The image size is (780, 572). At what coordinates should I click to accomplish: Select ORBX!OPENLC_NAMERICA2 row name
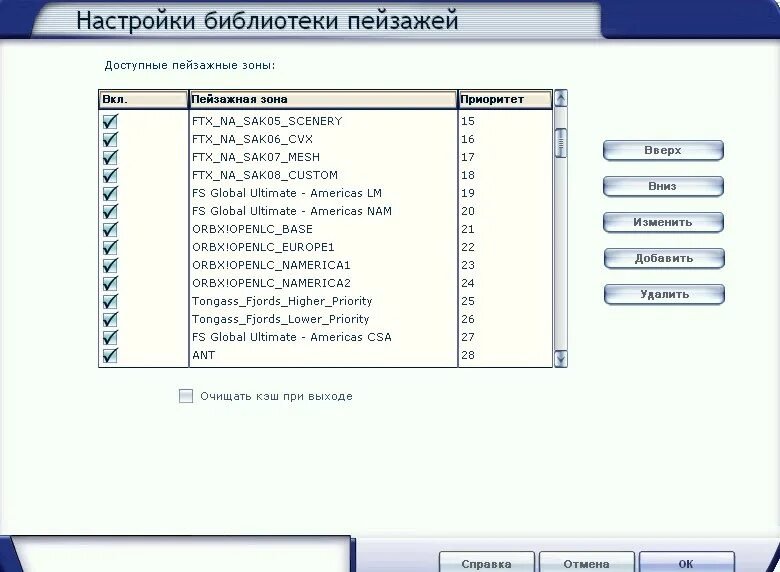(271, 283)
